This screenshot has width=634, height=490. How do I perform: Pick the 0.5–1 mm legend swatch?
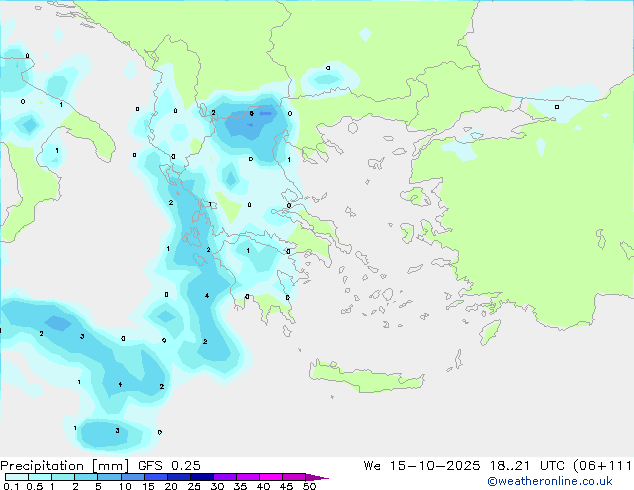(40, 477)
